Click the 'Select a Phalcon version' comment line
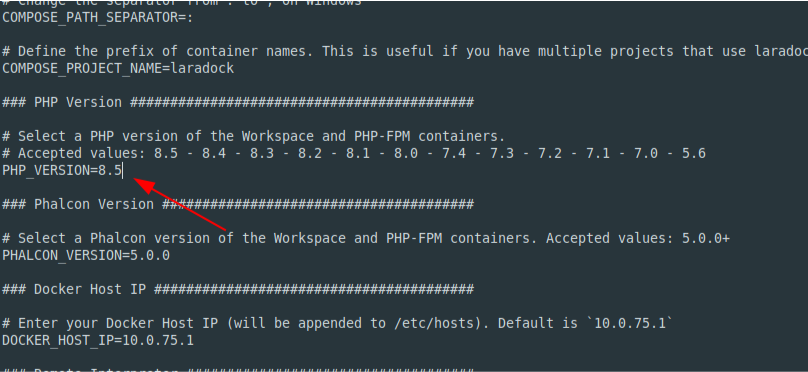Screen dimensions: 808x372 coord(366,239)
